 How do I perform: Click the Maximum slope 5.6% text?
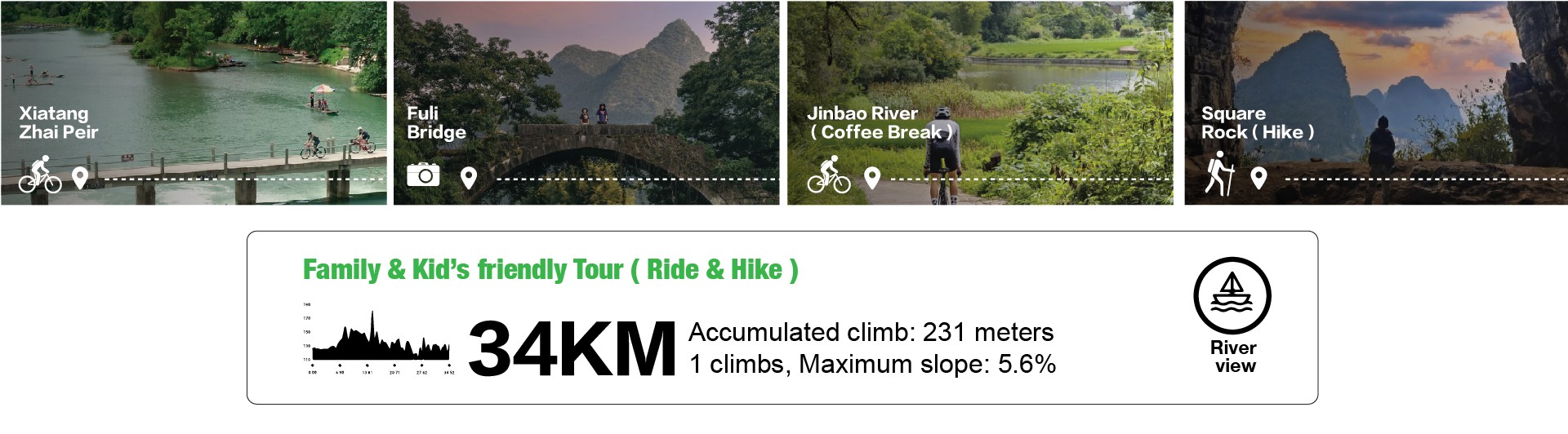[x=928, y=364]
